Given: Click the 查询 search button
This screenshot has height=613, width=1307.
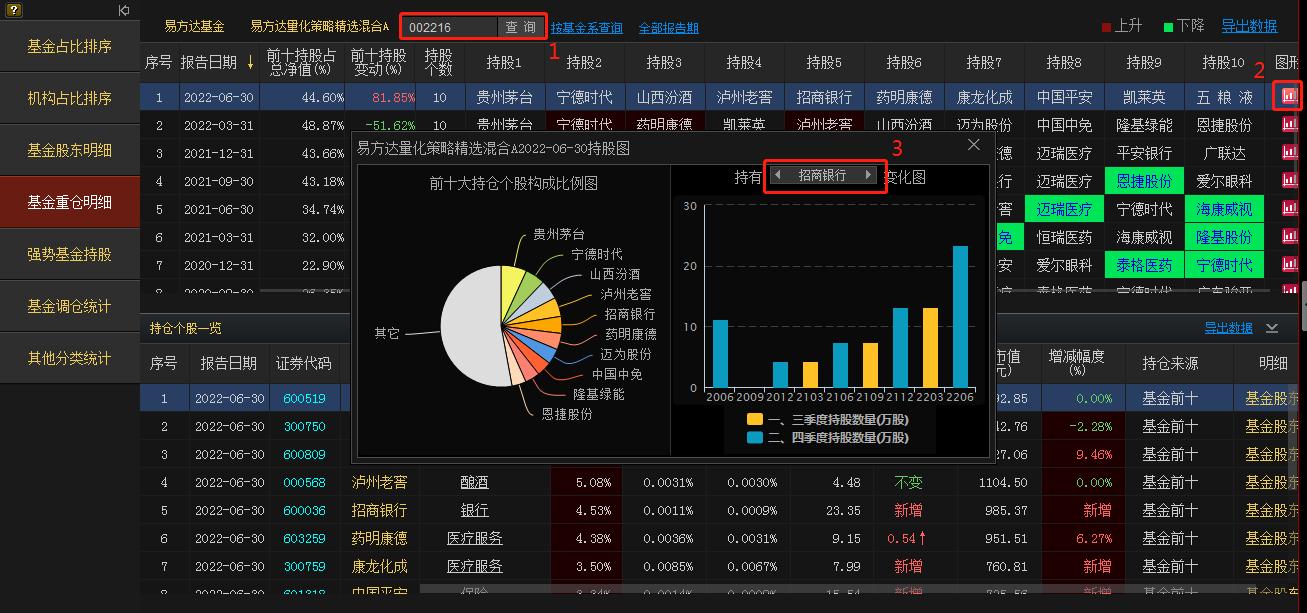Looking at the screenshot, I should [521, 26].
